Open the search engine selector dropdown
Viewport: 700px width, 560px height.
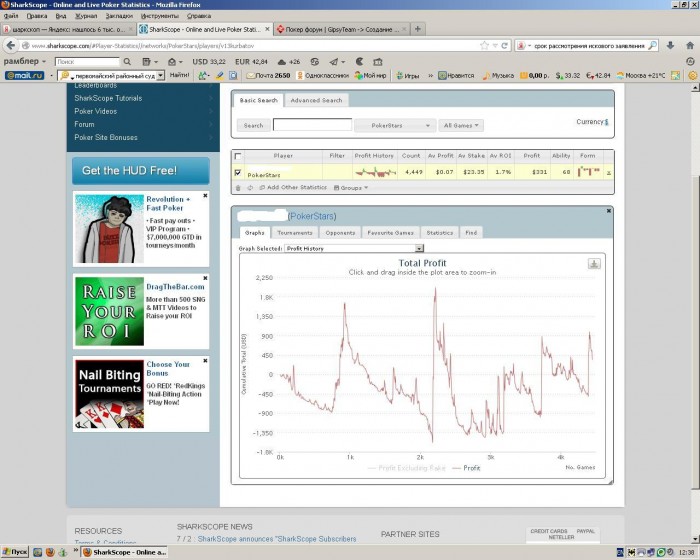pos(524,46)
